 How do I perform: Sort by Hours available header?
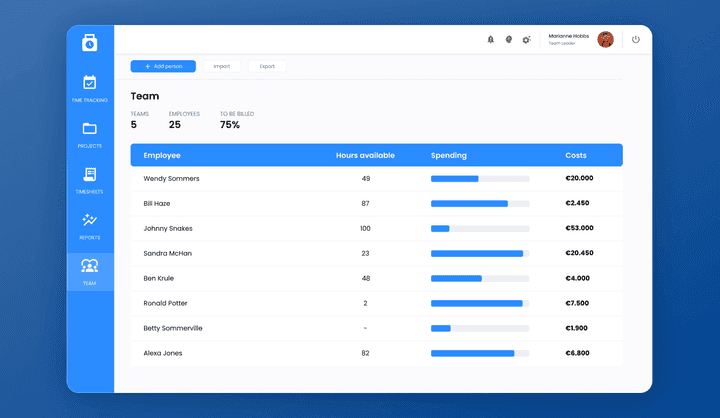coord(365,155)
